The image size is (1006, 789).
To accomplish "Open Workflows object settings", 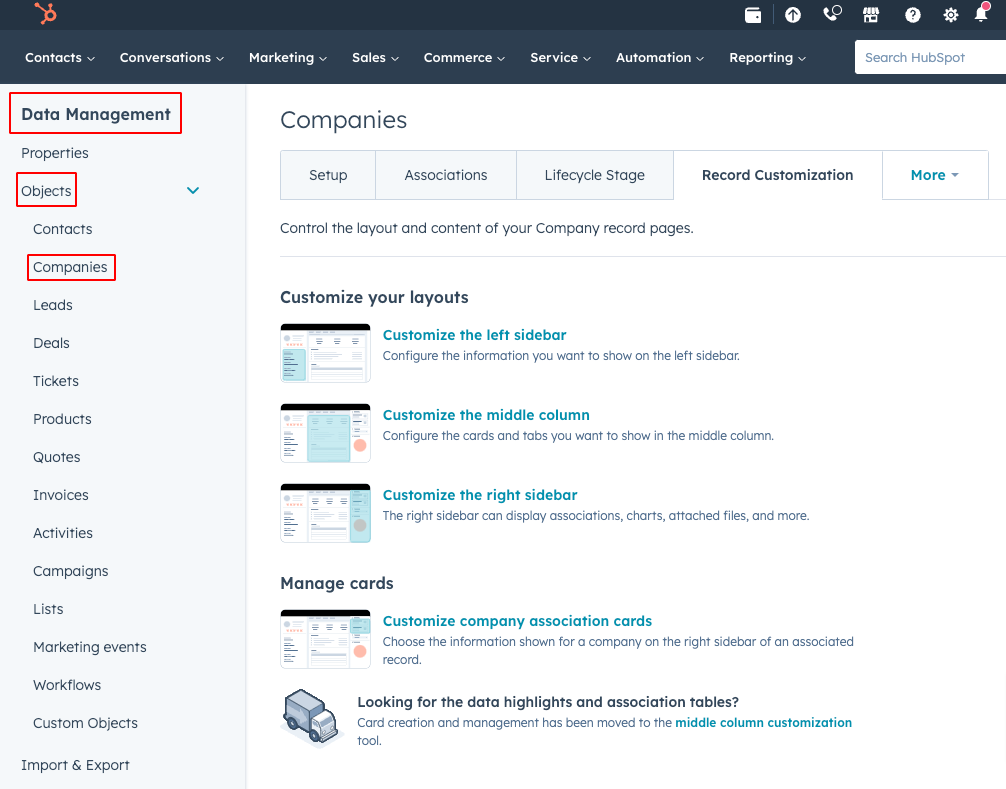I will tap(67, 685).
